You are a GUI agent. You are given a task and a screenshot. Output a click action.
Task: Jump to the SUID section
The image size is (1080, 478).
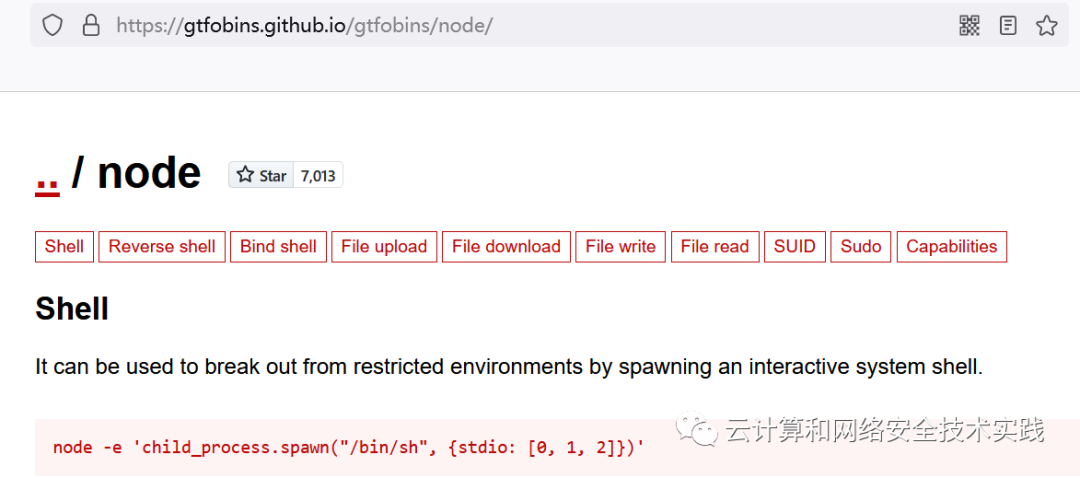[x=795, y=247]
